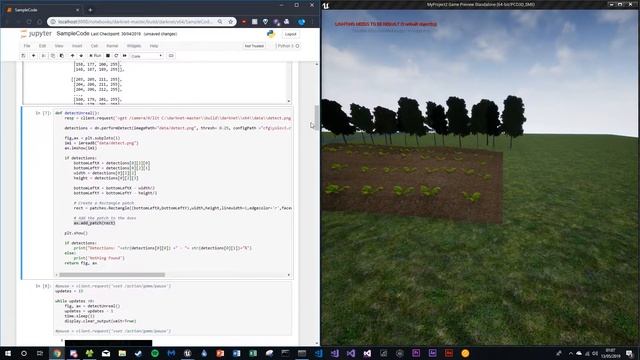Click the Jupyter logo link

tap(36, 34)
